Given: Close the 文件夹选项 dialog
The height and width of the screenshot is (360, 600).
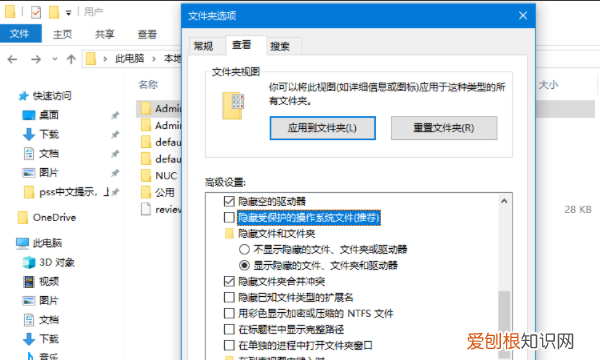Looking at the screenshot, I should tap(523, 15).
